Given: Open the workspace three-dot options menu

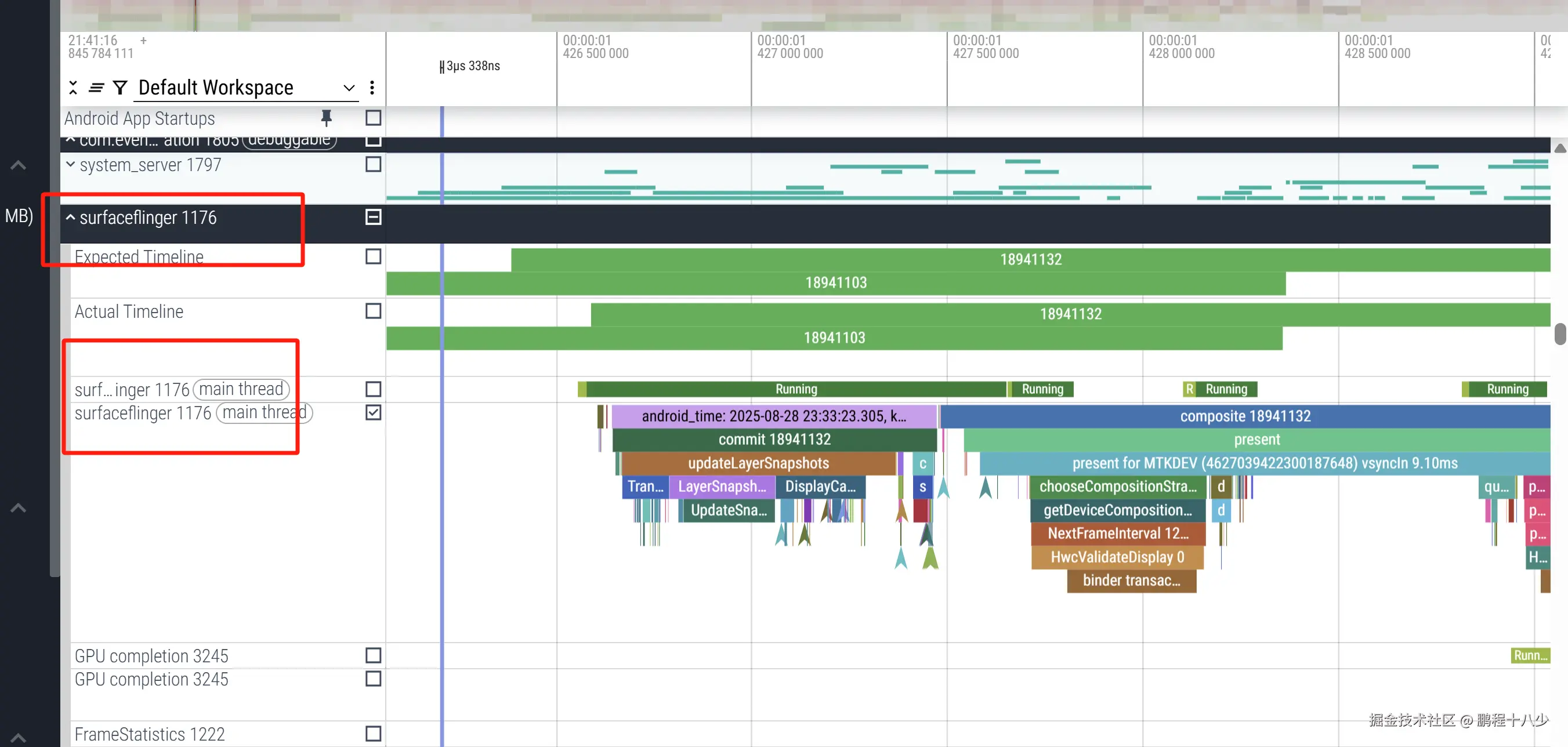Looking at the screenshot, I should click(372, 88).
